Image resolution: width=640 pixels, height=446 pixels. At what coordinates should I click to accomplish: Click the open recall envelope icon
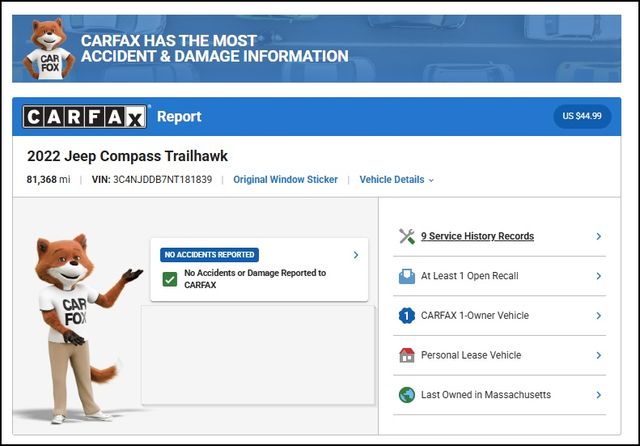click(x=406, y=276)
